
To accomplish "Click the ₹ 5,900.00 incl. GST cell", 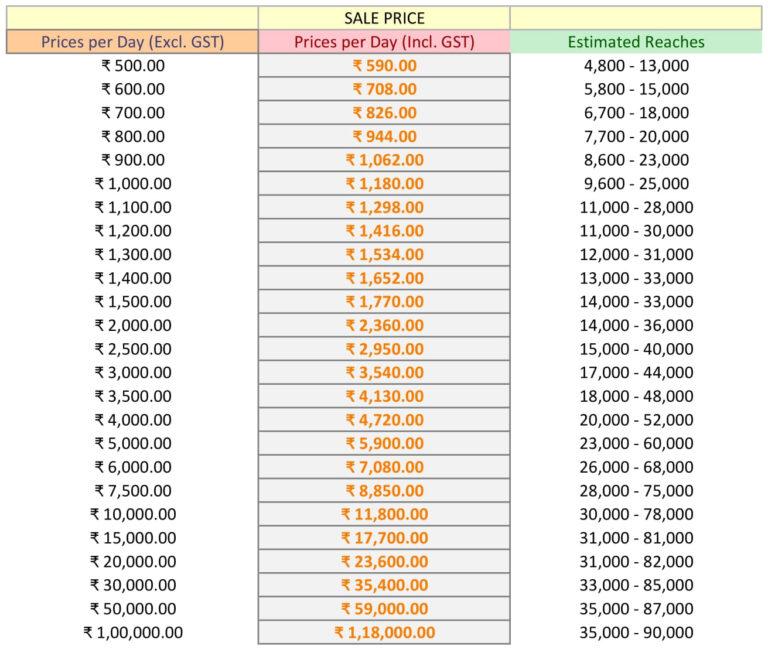I will point(384,443).
